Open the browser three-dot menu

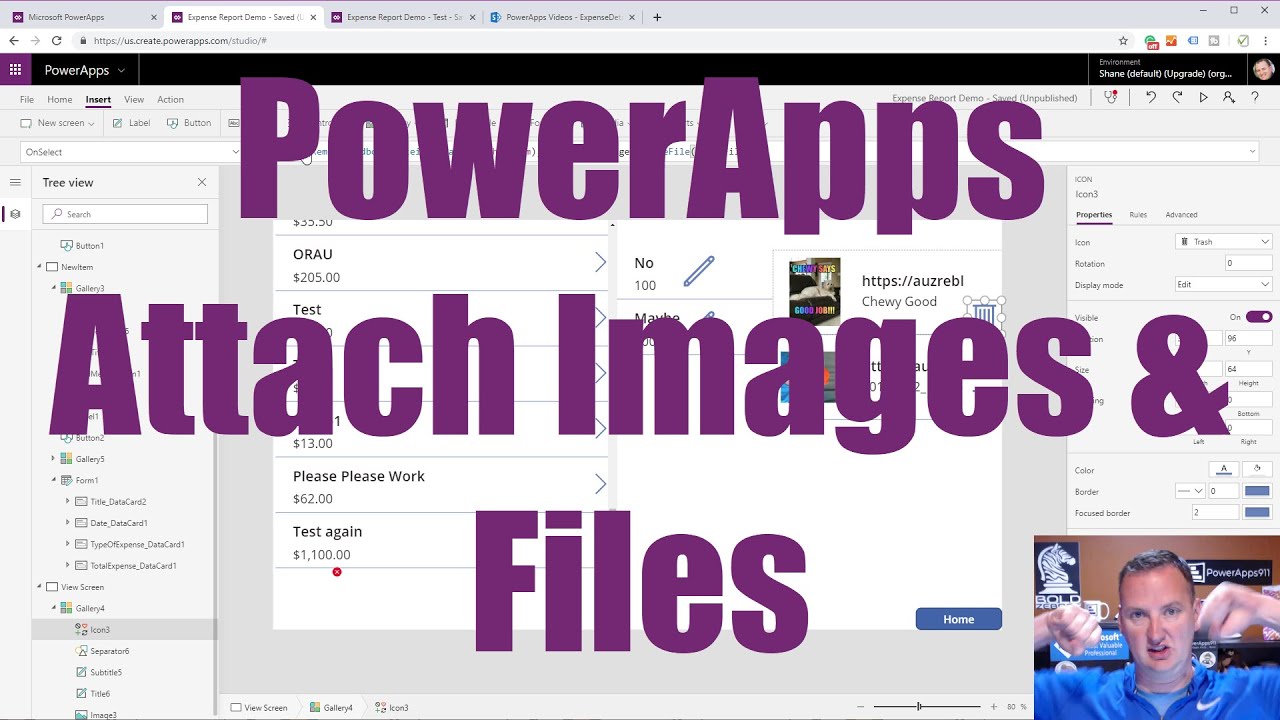tap(1265, 41)
